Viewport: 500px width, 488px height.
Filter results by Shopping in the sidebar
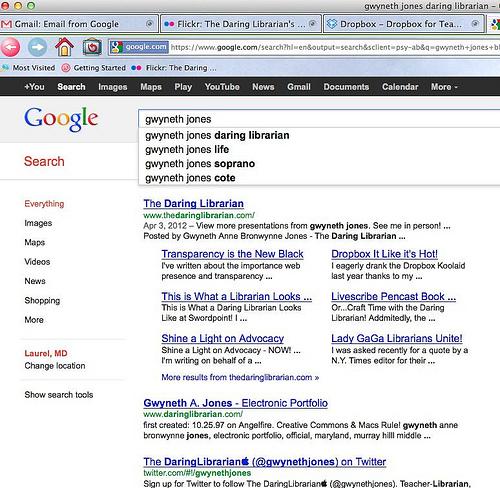42,300
